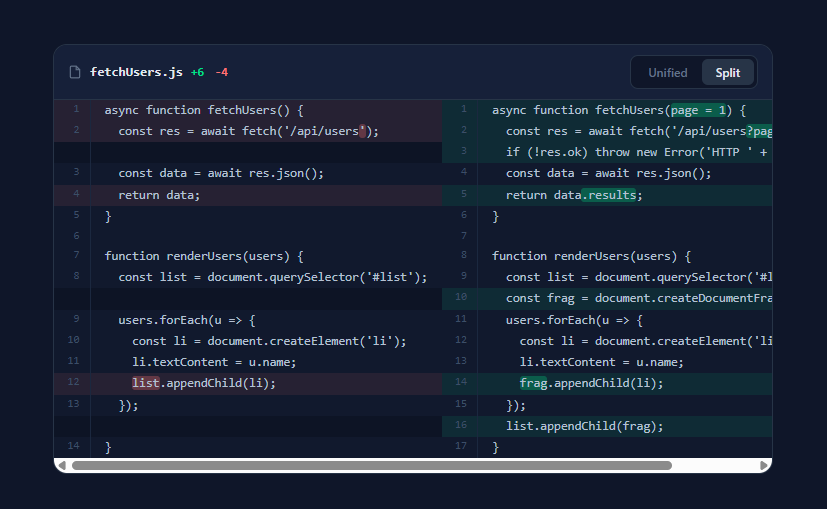Click left pane 'users.forEach(u => {' line
This screenshot has width=827, height=509.
pos(248,320)
